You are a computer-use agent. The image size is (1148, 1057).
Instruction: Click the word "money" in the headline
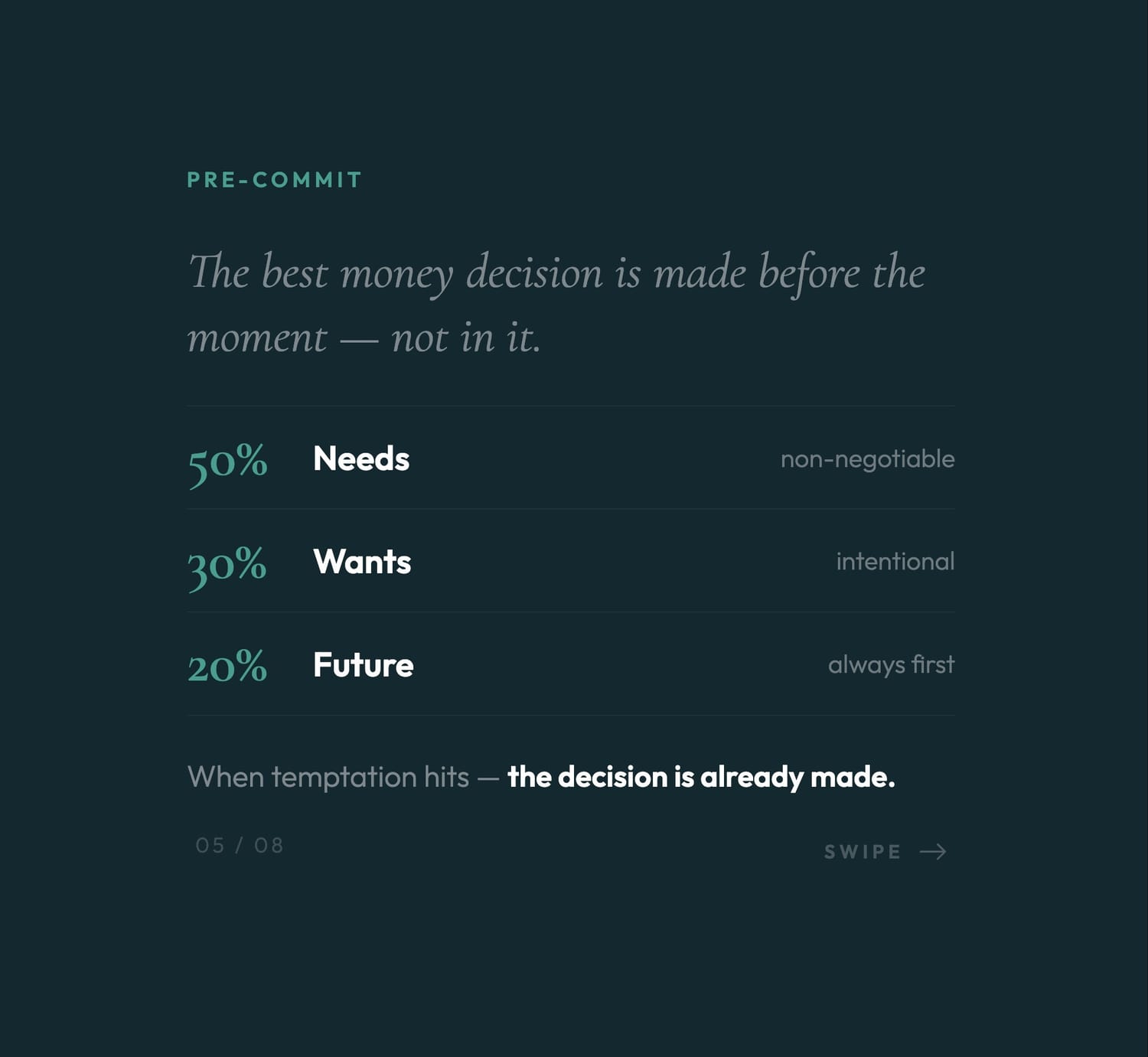396,274
